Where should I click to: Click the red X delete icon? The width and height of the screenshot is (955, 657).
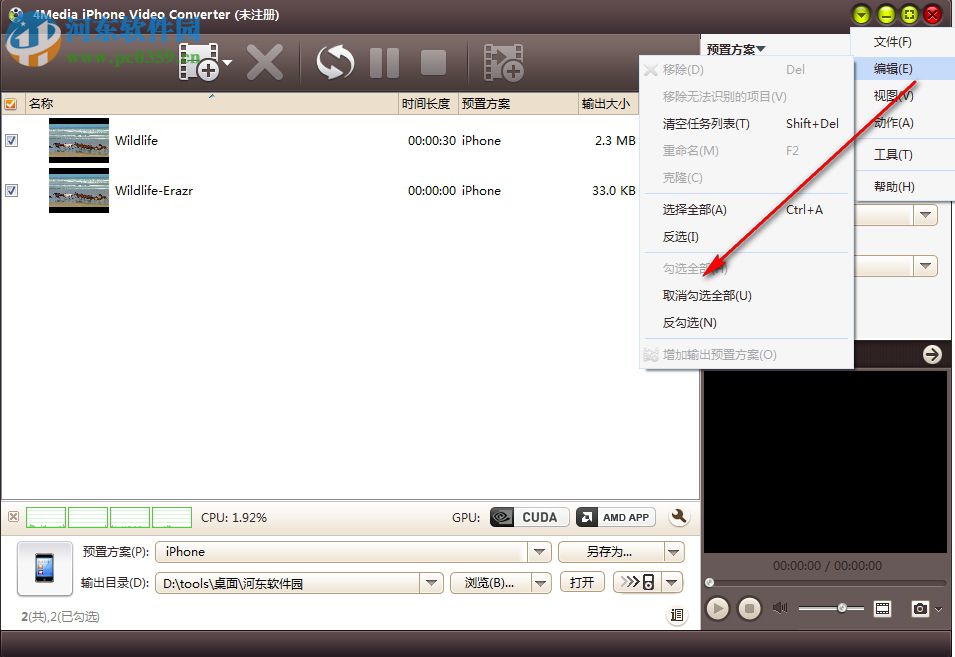point(265,62)
